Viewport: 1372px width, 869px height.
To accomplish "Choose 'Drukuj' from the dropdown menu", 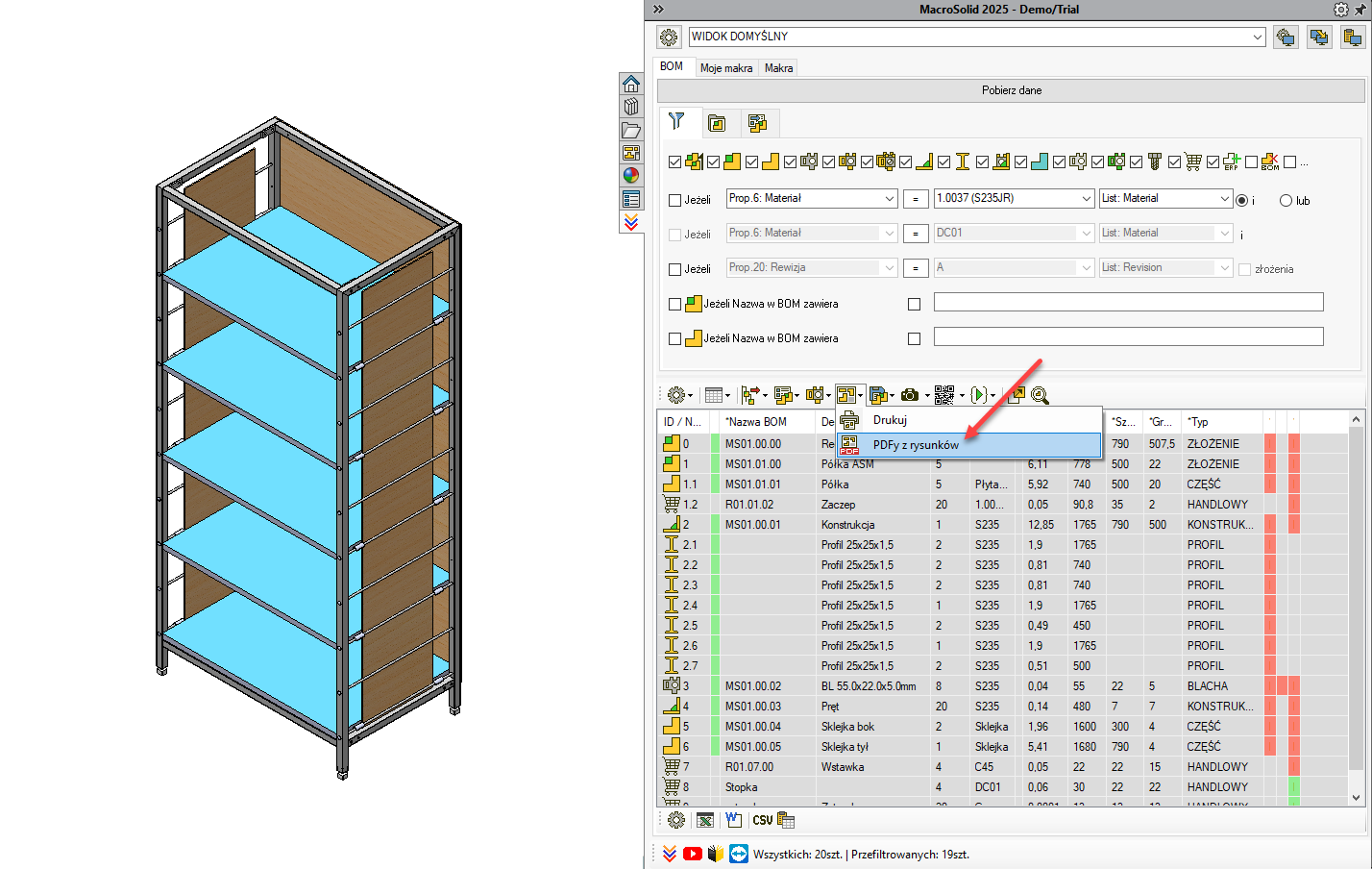I will [969, 420].
